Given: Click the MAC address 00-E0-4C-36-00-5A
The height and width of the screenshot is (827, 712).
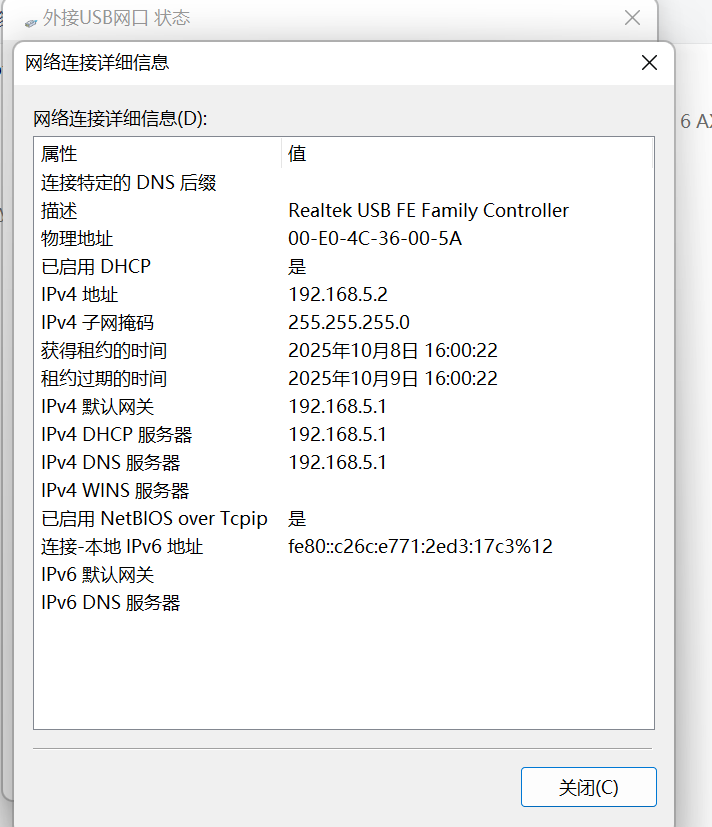Looking at the screenshot, I should pos(375,238).
